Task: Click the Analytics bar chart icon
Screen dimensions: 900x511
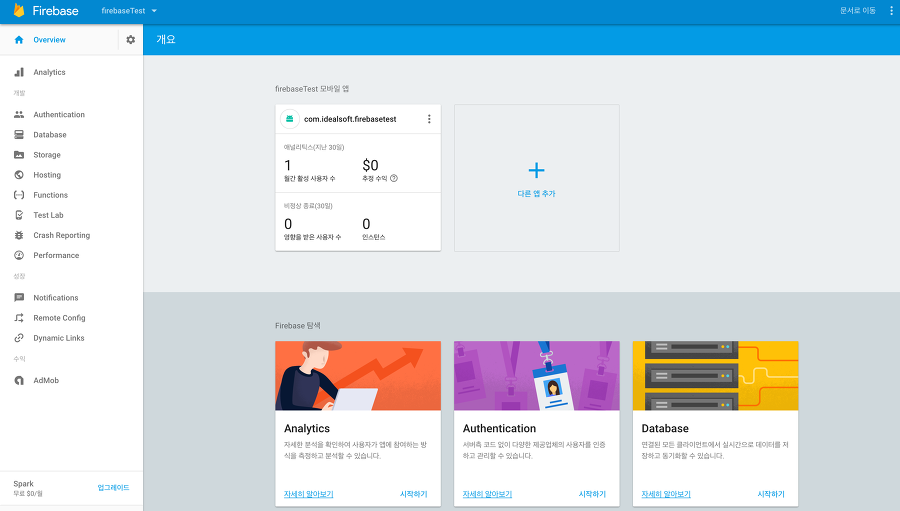Action: click(x=19, y=72)
